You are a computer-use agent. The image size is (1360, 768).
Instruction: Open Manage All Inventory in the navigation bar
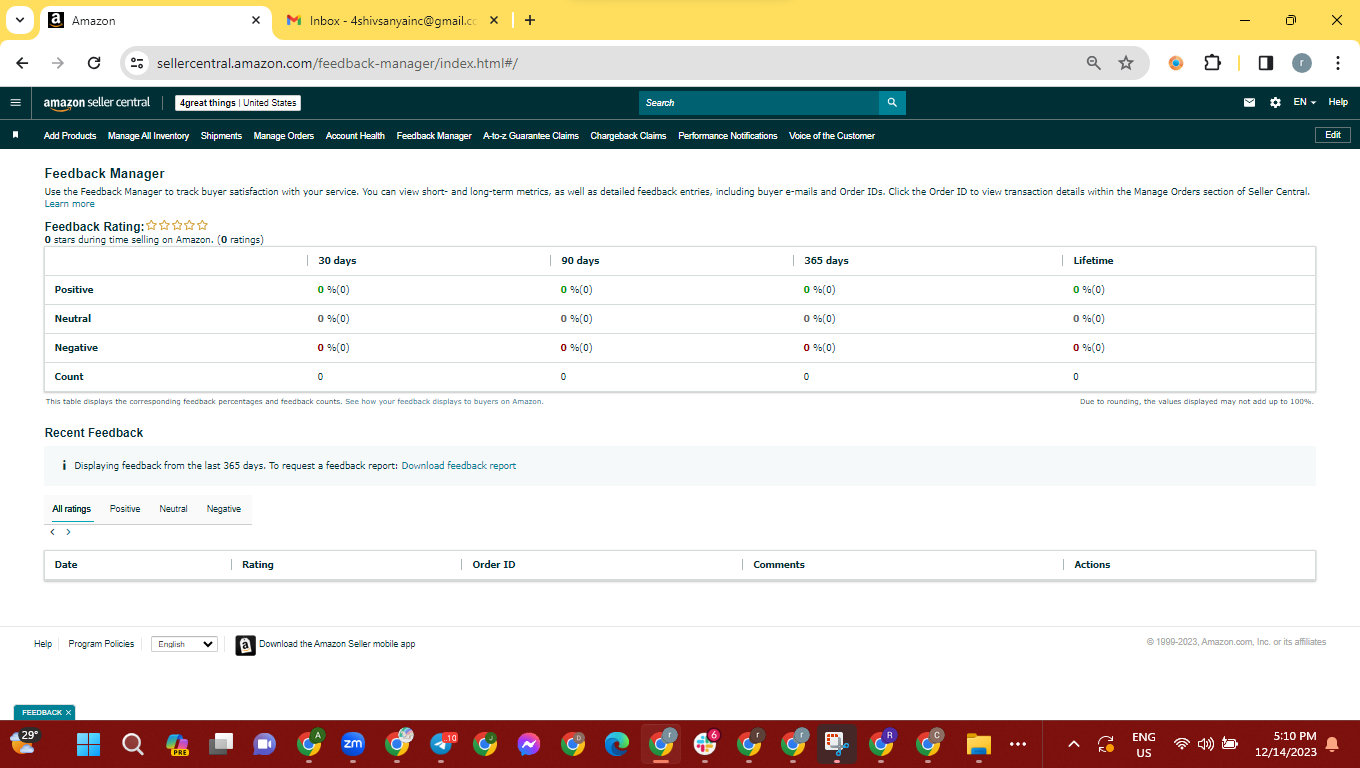click(x=149, y=135)
